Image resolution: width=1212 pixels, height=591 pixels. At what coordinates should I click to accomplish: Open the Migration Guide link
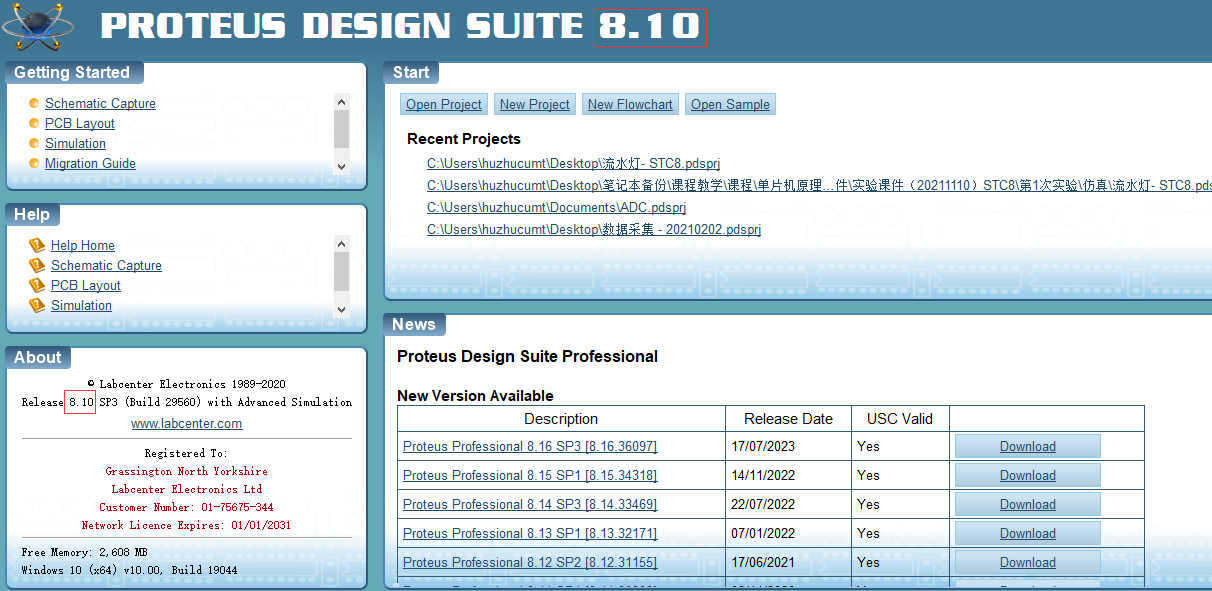pyautogui.click(x=90, y=163)
